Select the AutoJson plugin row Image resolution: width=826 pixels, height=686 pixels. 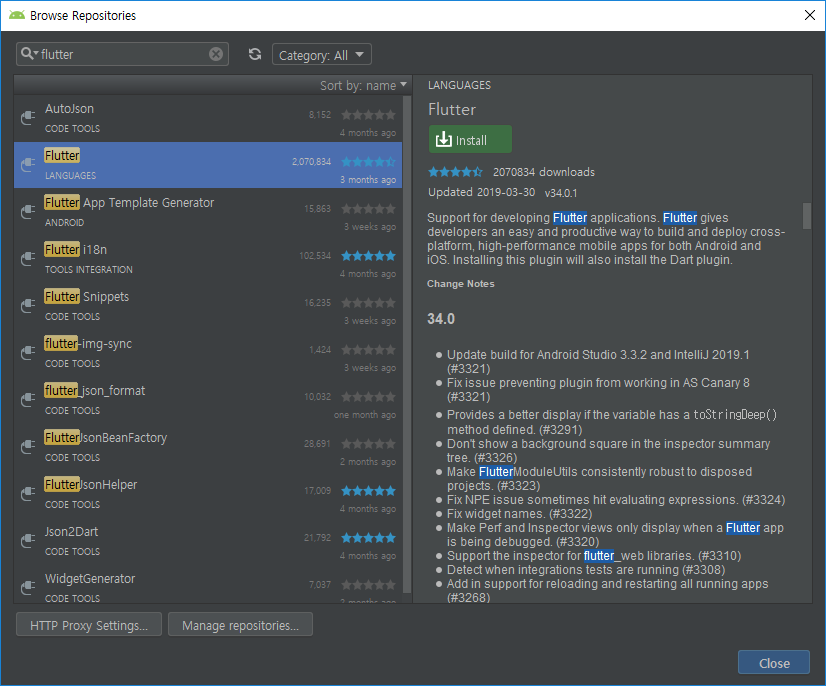(208, 119)
